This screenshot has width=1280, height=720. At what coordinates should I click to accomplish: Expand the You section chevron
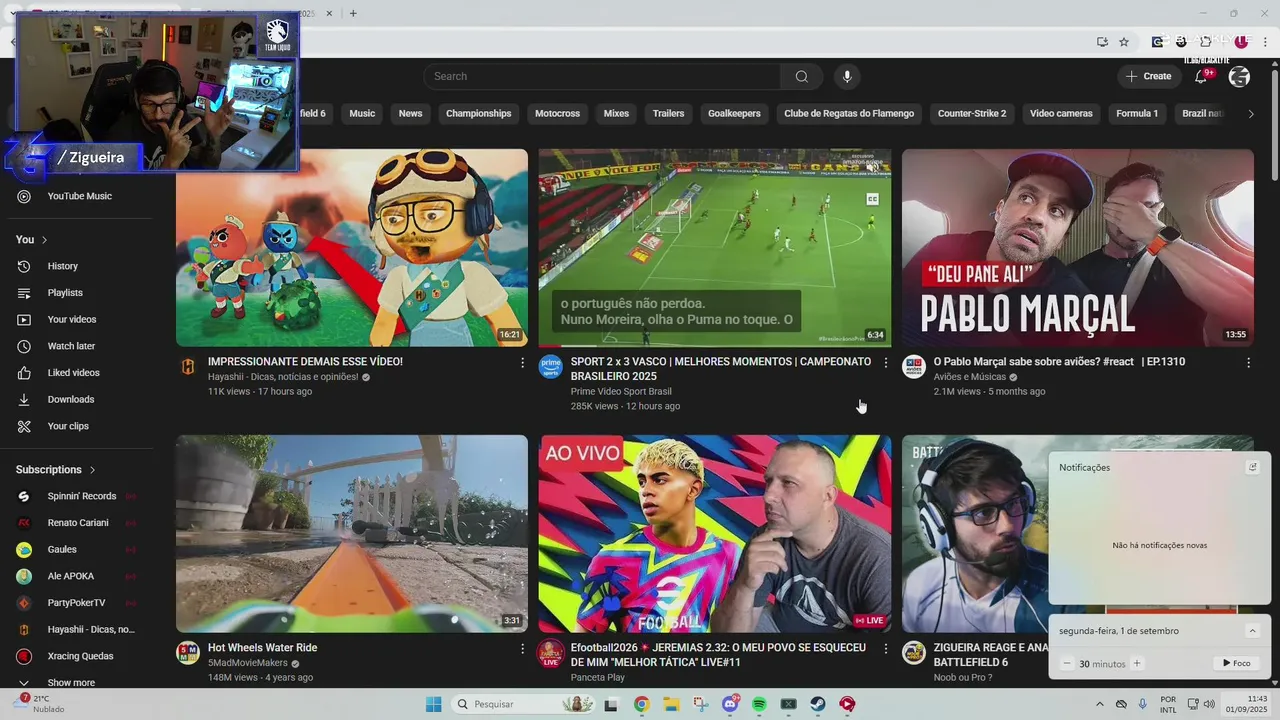click(x=44, y=240)
